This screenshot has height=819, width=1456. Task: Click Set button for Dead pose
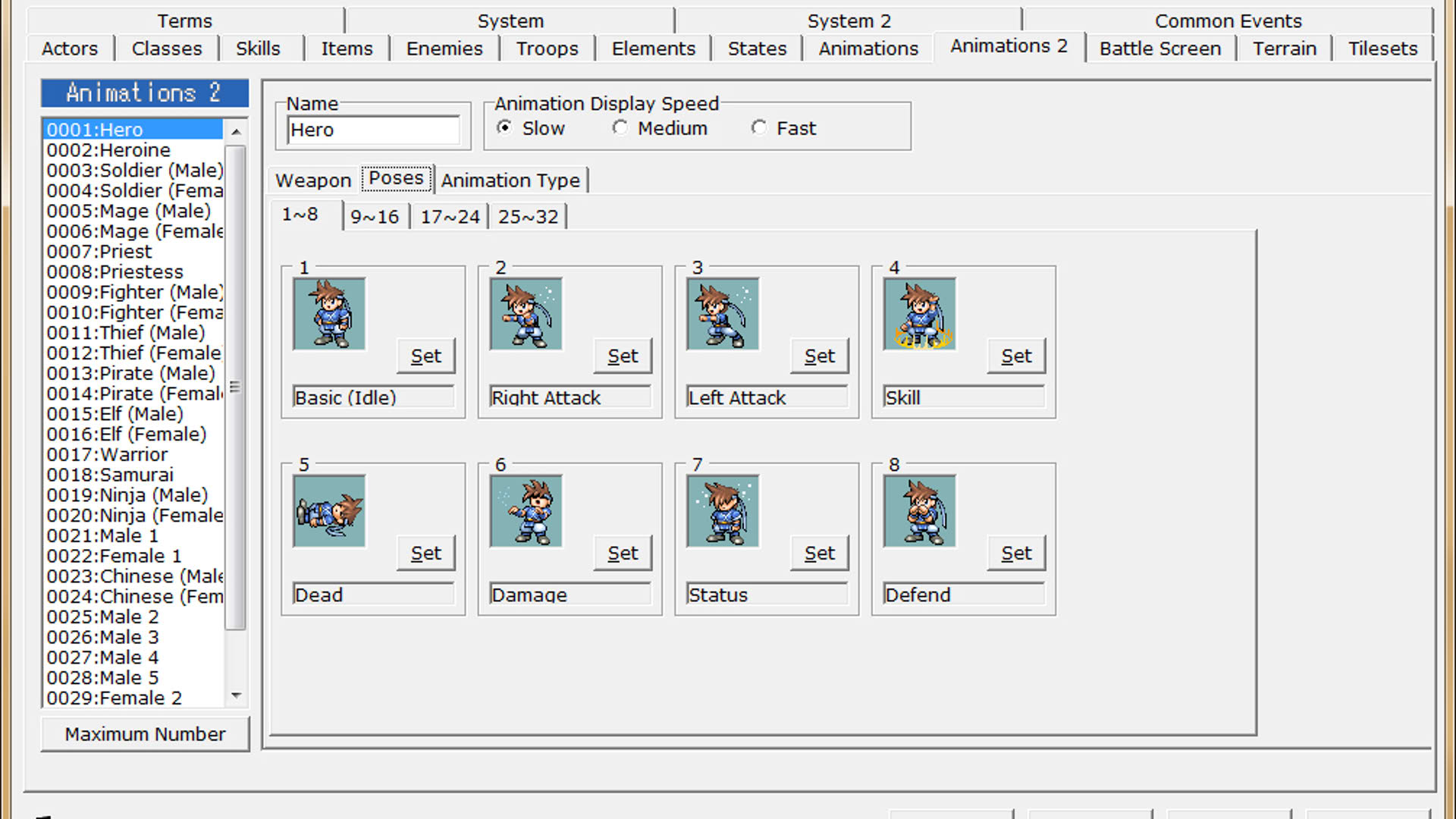pos(425,553)
